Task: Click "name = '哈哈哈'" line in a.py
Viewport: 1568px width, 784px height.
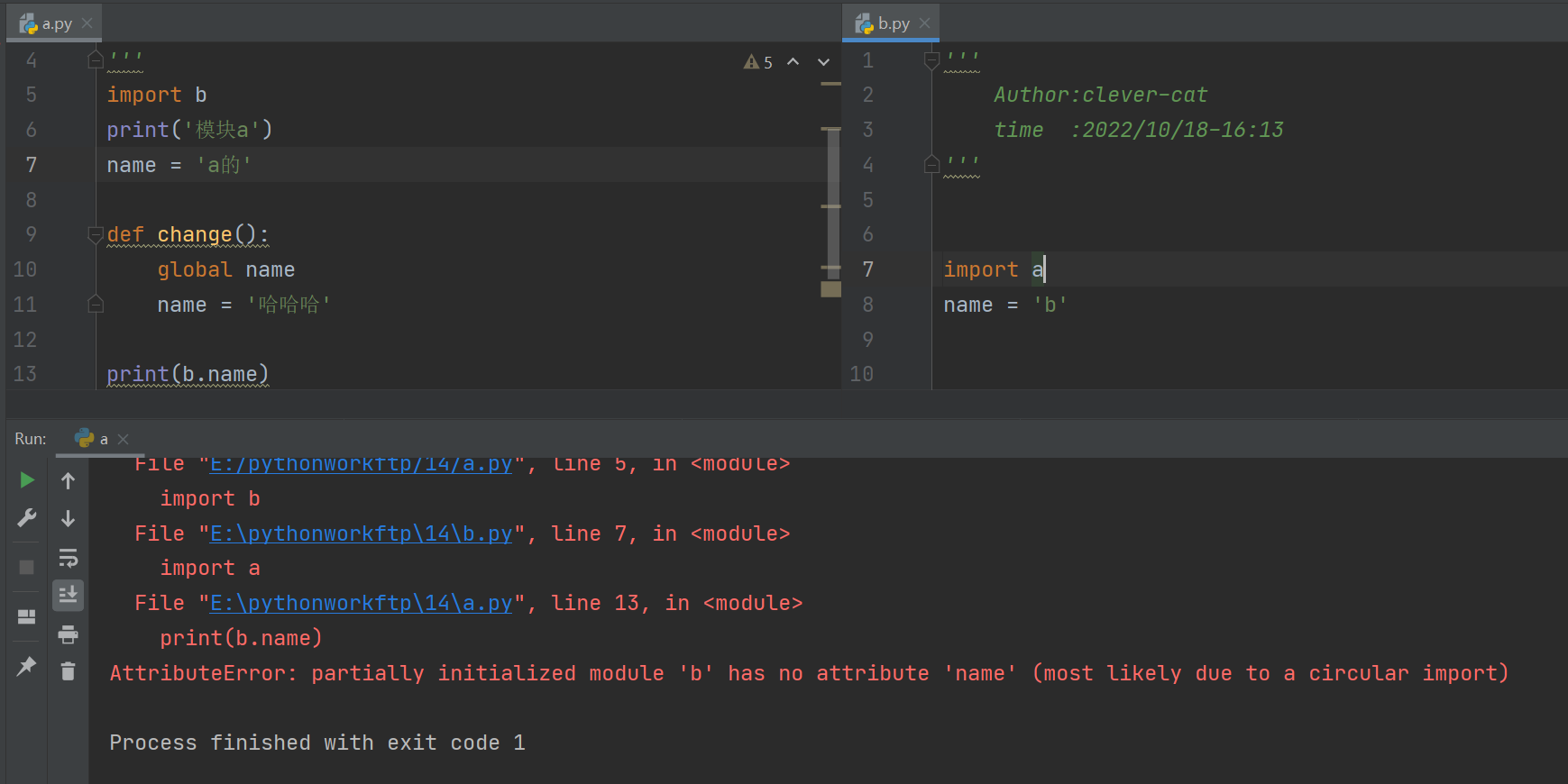Action: (x=244, y=305)
